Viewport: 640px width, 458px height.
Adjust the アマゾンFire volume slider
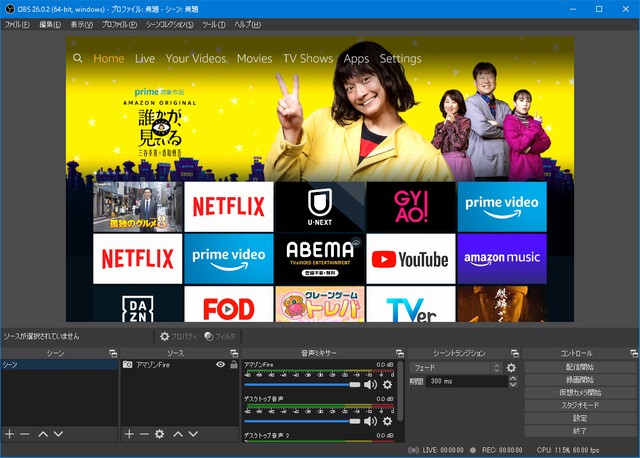[302, 385]
